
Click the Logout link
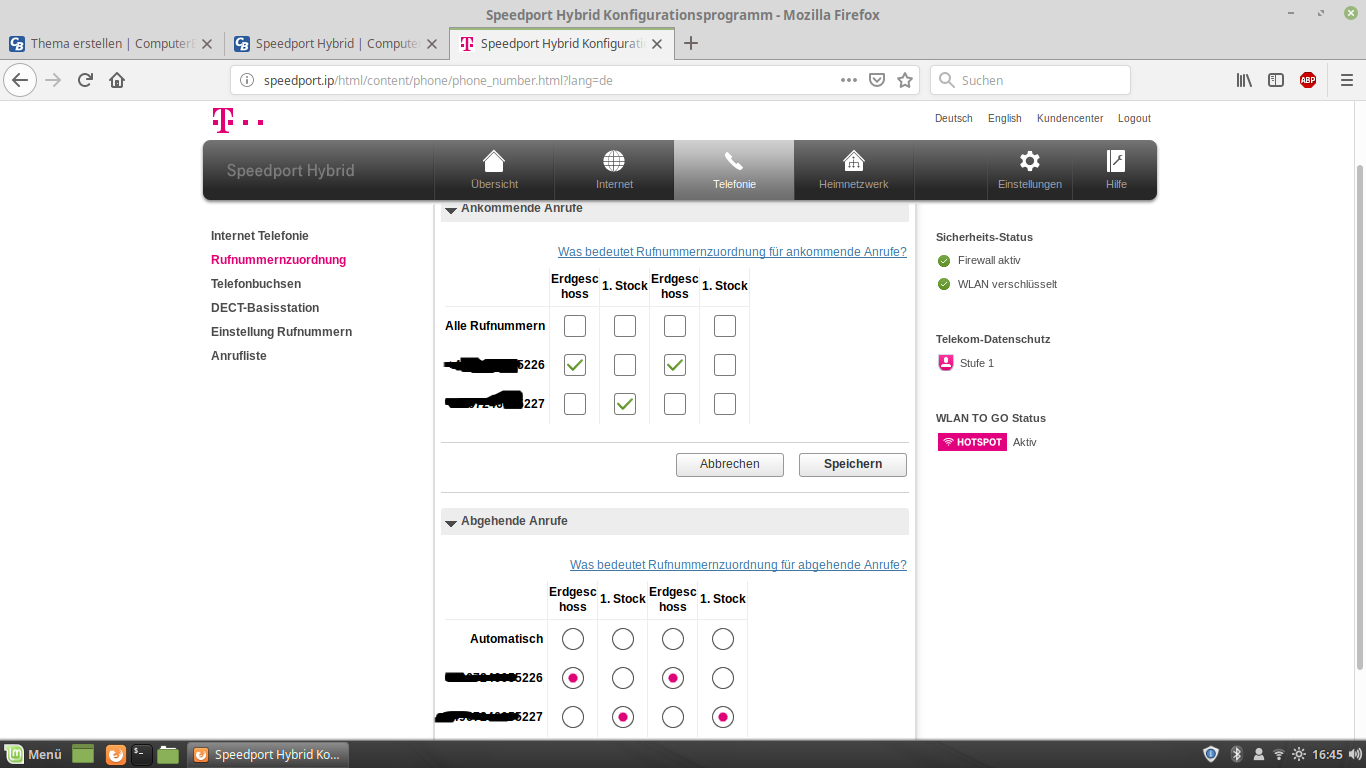(x=1134, y=118)
